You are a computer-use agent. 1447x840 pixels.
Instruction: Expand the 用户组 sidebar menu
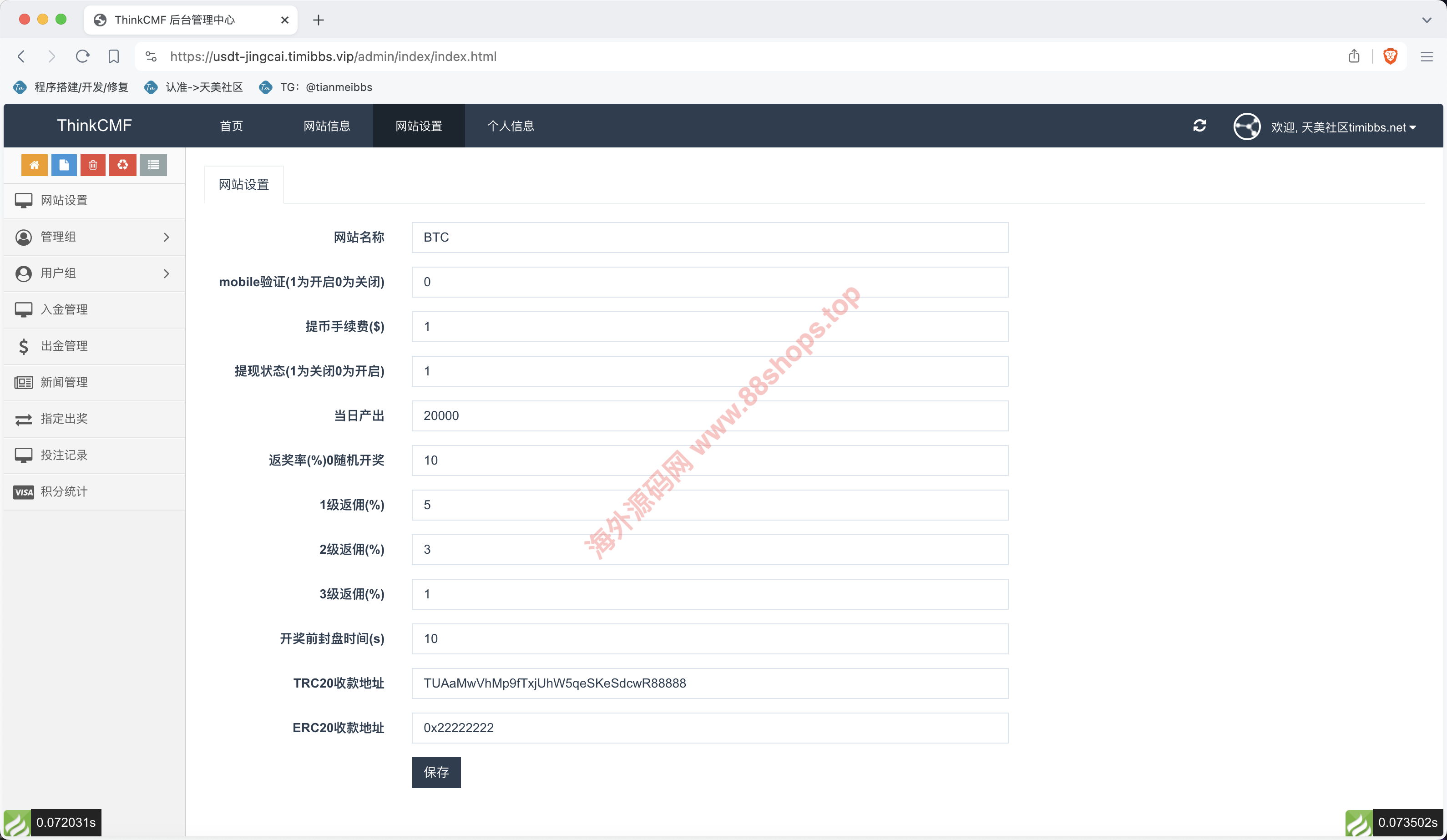coord(94,273)
